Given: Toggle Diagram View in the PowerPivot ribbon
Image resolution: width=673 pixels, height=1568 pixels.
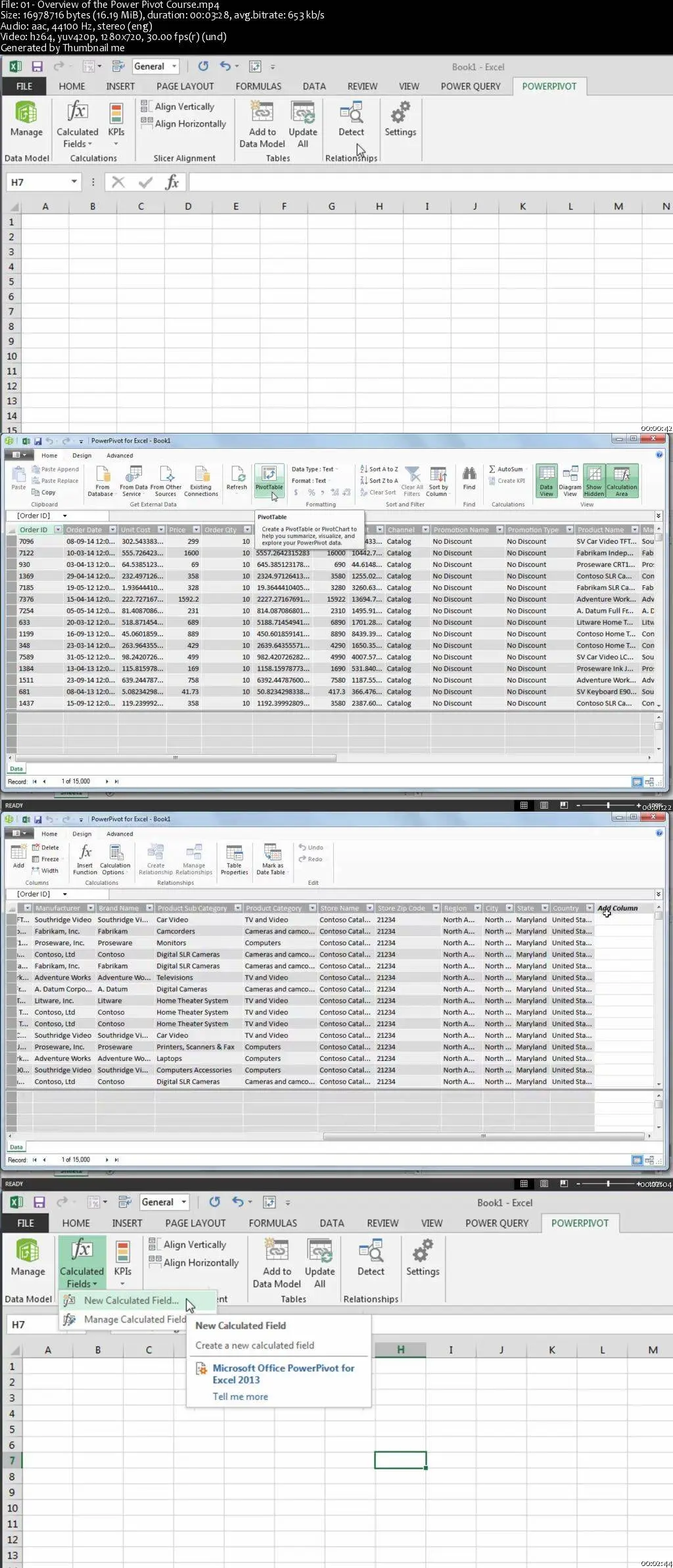Looking at the screenshot, I should pyautogui.click(x=570, y=481).
